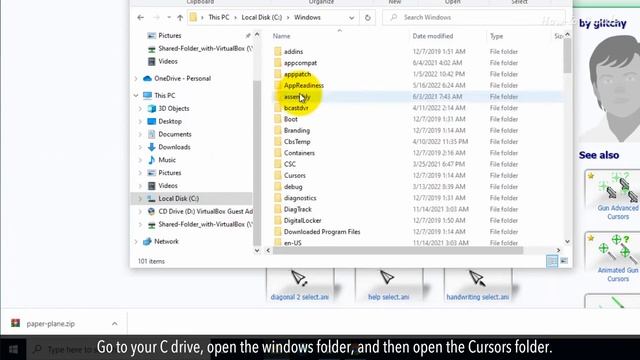This screenshot has width=640, height=360.
Task: Select 'This PC' in the address breadcrumb
Action: coord(219,17)
